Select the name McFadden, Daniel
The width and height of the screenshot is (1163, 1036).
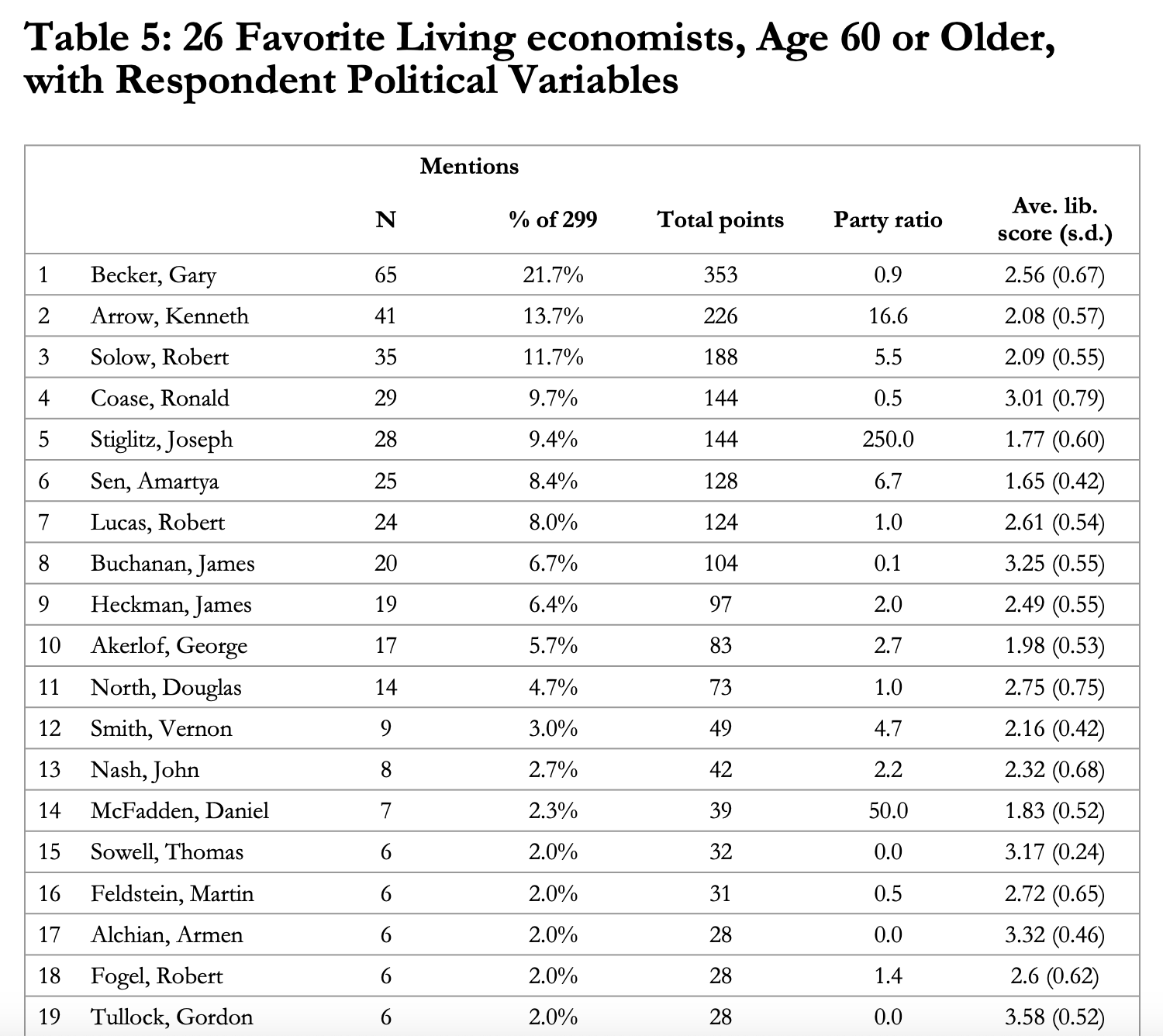180,811
